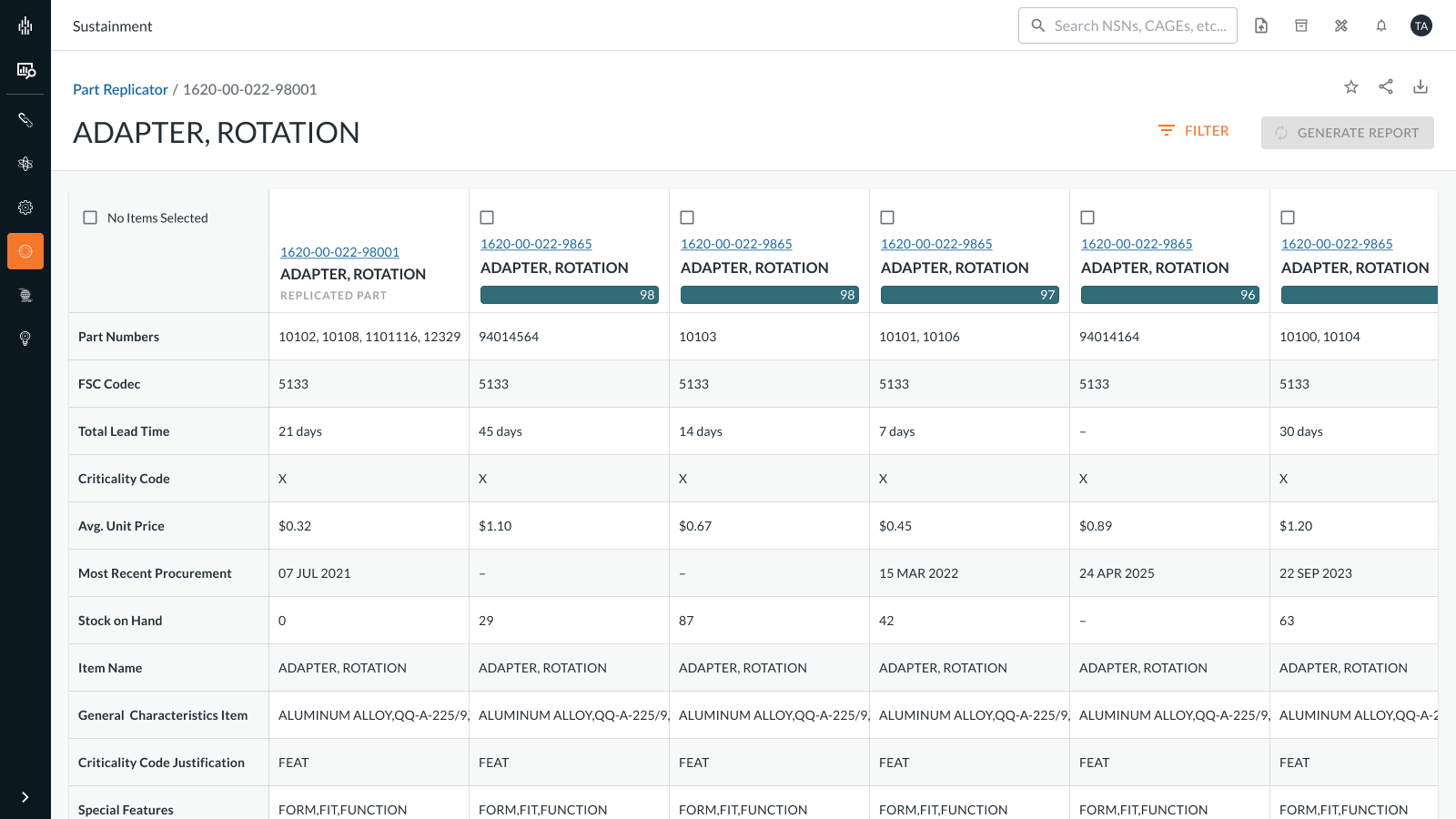Click the 45 days lead time cell
The image size is (1456, 819).
tap(500, 431)
